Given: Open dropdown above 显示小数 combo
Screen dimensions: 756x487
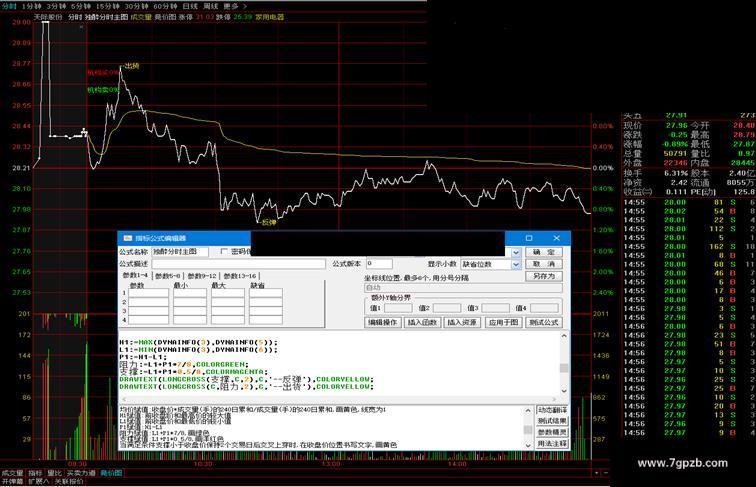Looking at the screenshot, I should pyautogui.click(x=516, y=252).
